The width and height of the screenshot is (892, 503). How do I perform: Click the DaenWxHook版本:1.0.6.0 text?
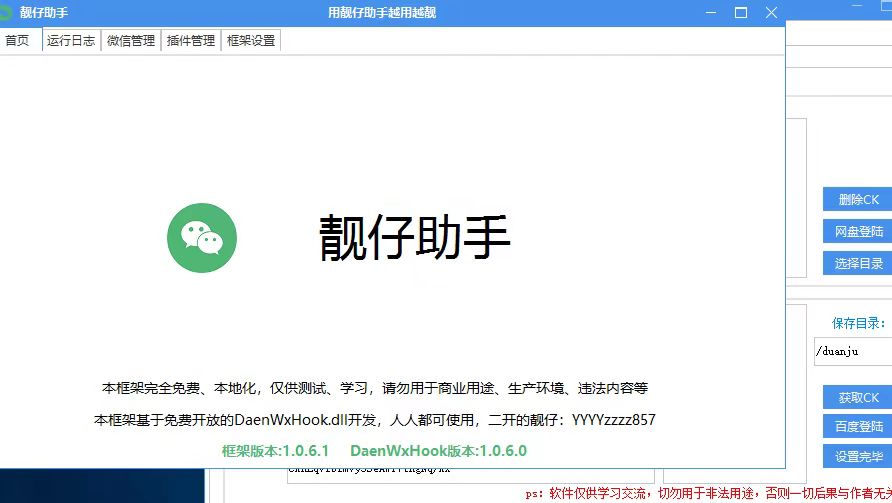(x=439, y=451)
